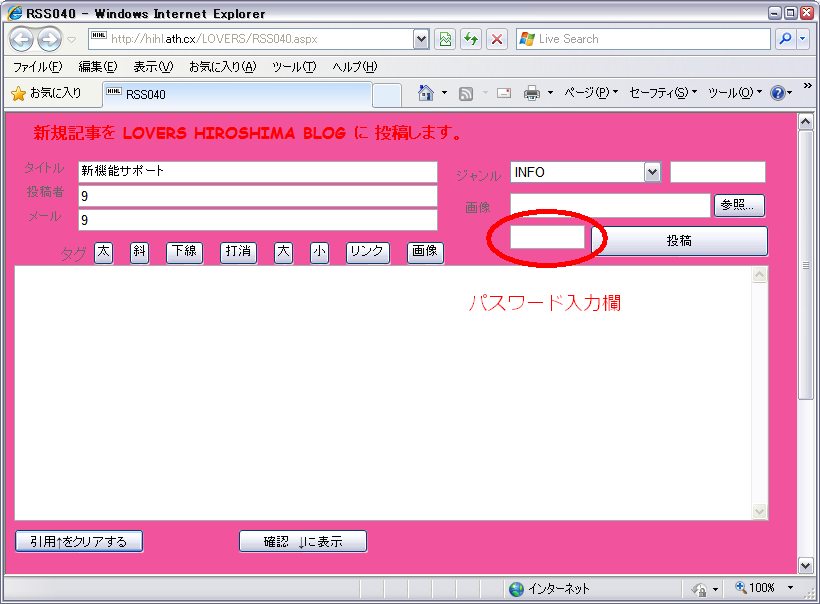Viewport: 820px width, 604px height.
Task: Click the Refresh page icon
Action: tap(470, 39)
